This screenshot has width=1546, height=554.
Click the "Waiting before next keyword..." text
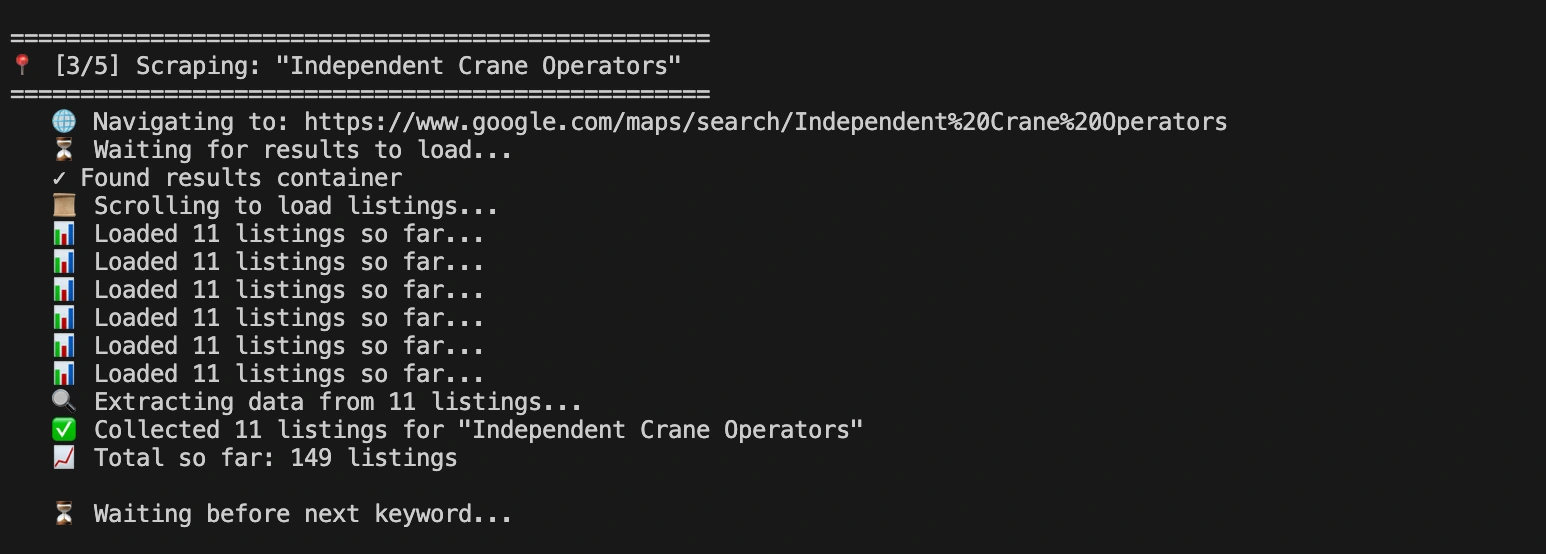click(x=302, y=514)
